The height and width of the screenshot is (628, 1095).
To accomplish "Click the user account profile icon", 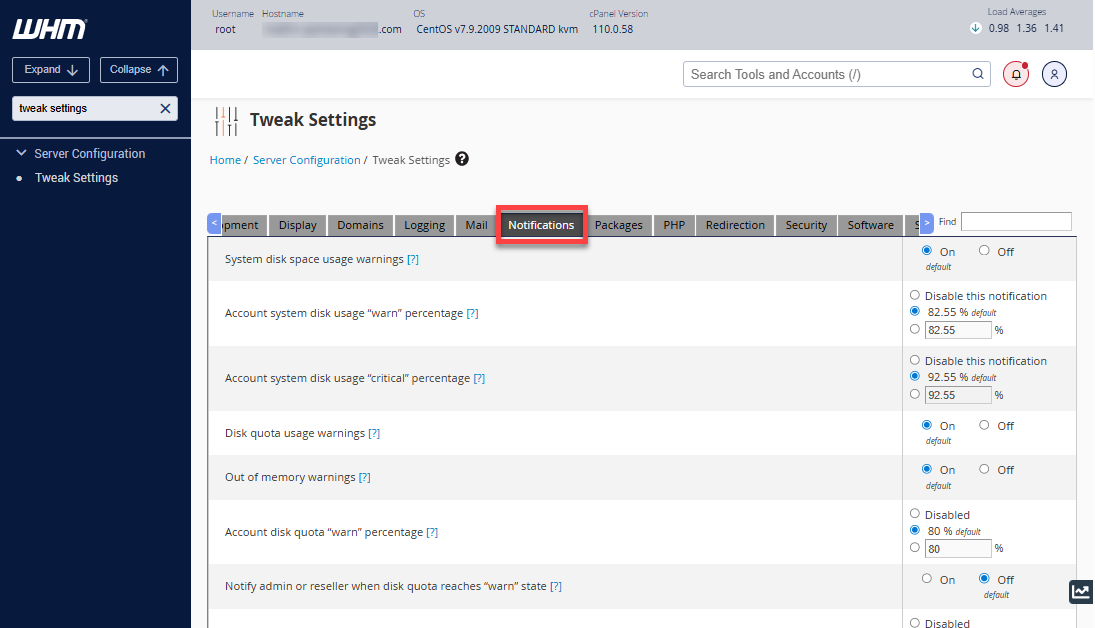I will click(1054, 74).
